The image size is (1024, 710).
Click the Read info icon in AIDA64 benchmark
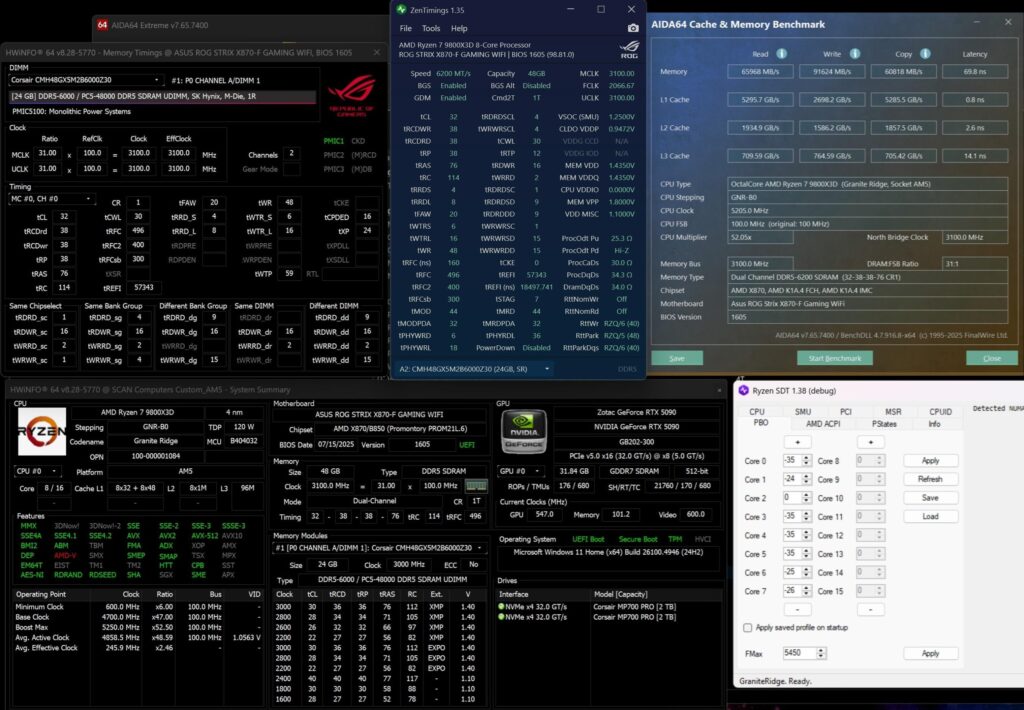781,54
